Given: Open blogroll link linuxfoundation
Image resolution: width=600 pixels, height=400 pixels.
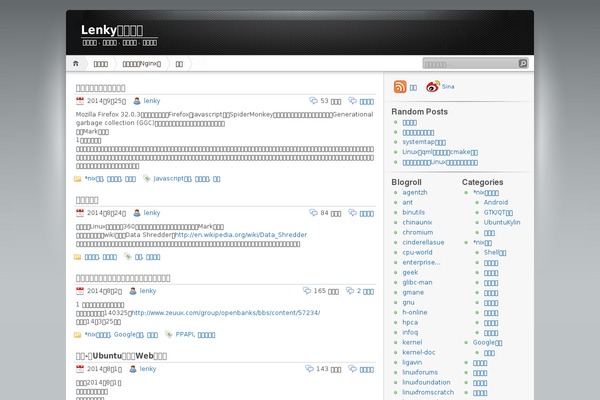Looking at the screenshot, I should tap(426, 382).
